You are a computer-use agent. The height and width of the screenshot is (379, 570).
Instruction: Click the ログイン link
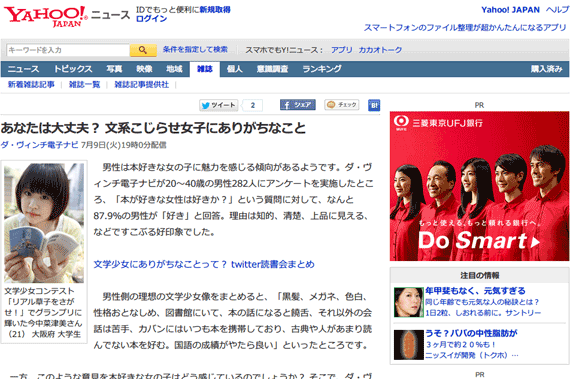[151, 19]
